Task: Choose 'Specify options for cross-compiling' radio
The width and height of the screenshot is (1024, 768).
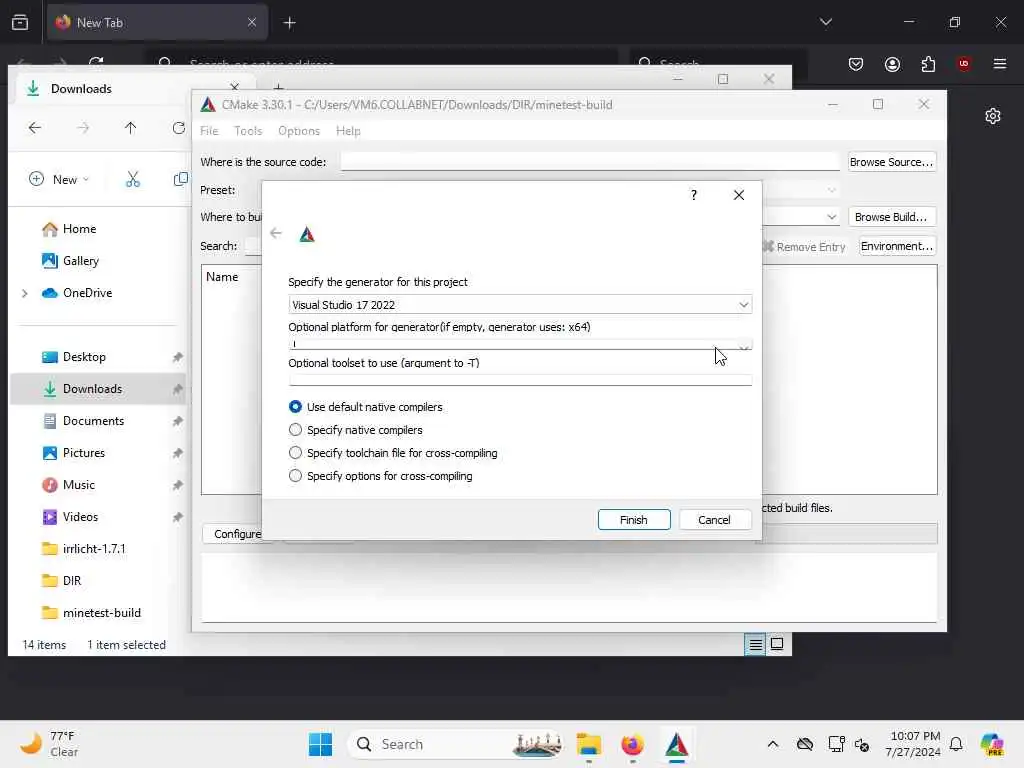Action: point(295,475)
